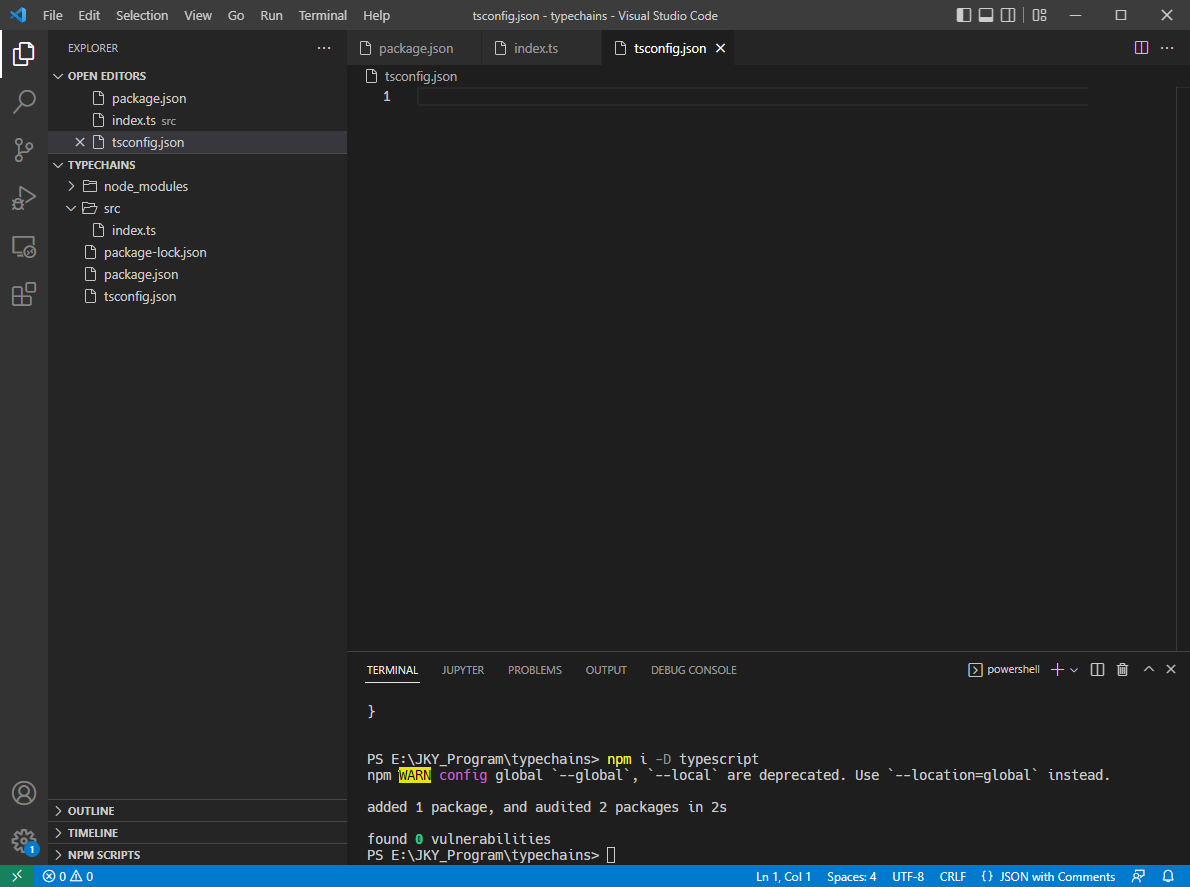Toggle Primary Side Bar visibility
The height and width of the screenshot is (887, 1190).
[x=964, y=15]
